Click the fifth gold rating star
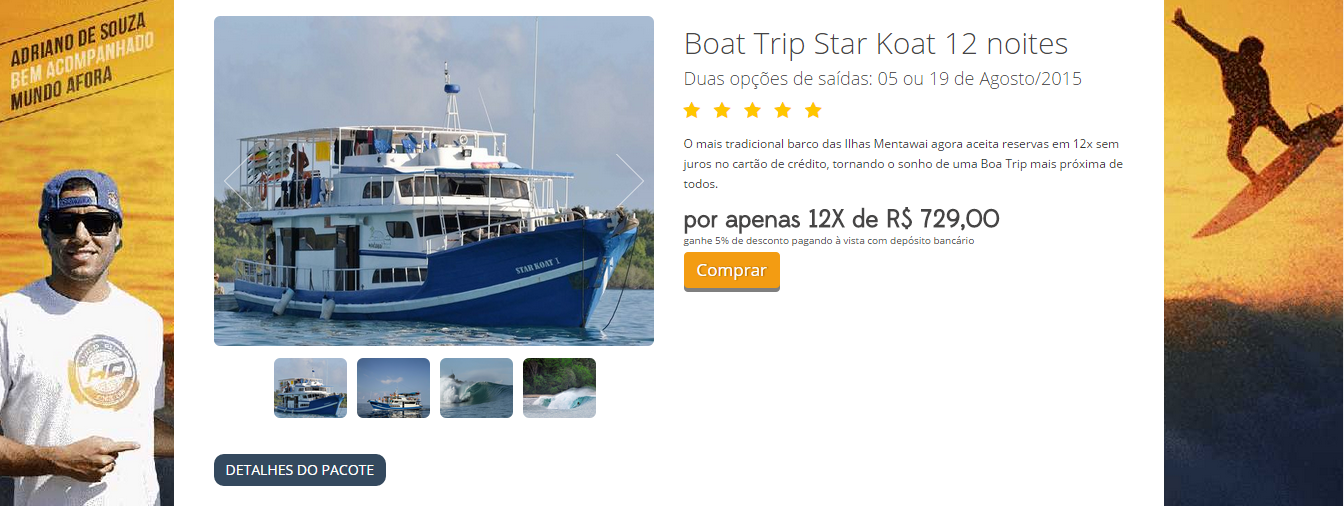Image resolution: width=1344 pixels, height=506 pixels. 813,110
